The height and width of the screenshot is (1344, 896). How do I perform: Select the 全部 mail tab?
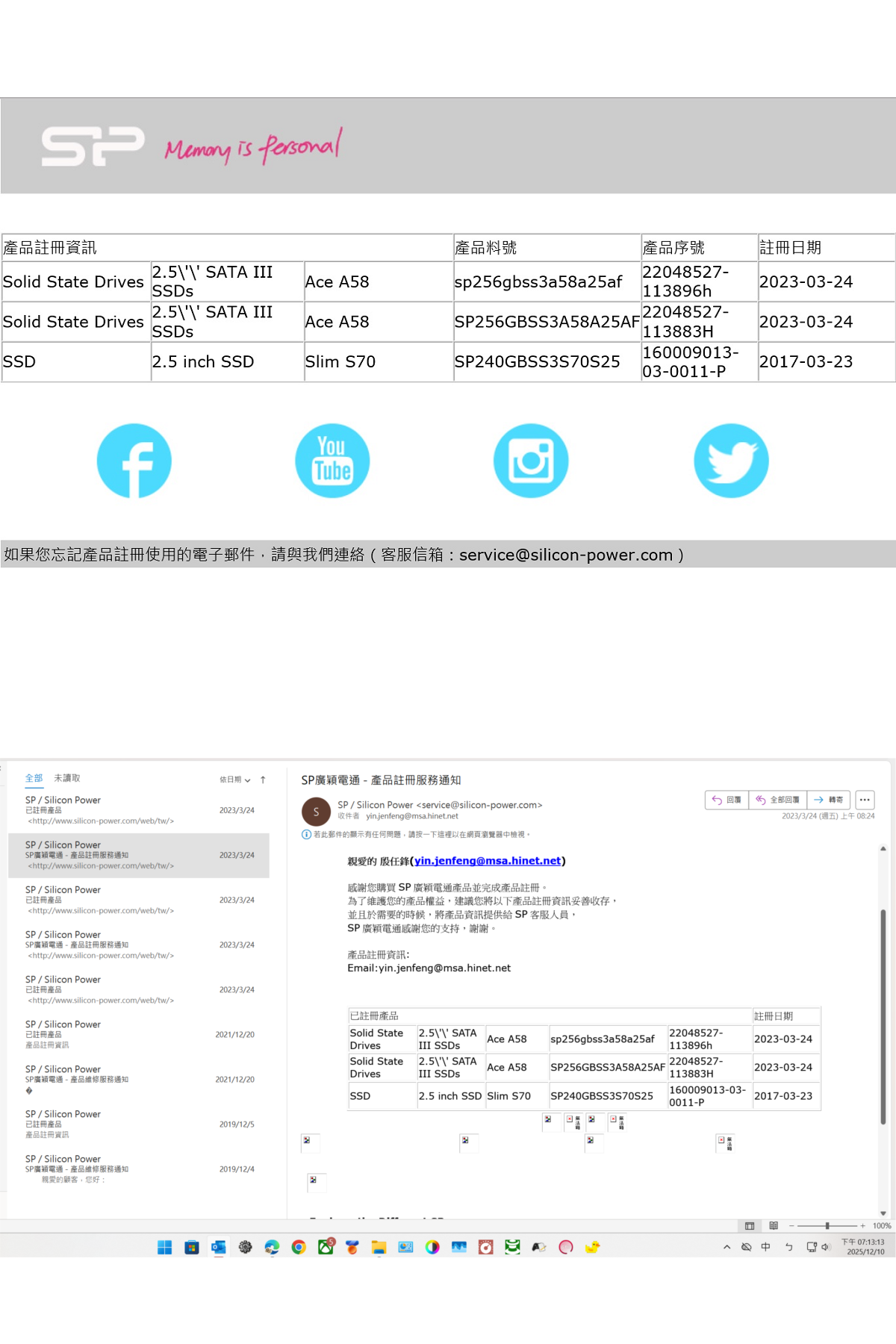pos(34,778)
